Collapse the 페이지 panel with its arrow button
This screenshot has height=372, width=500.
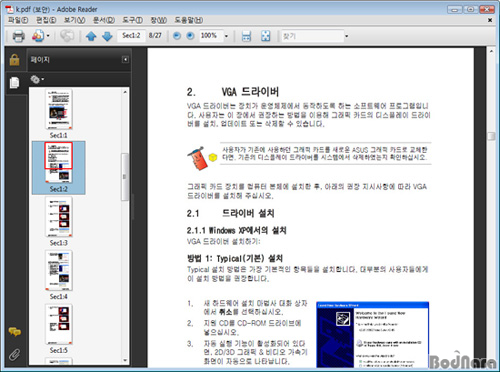click(x=125, y=59)
